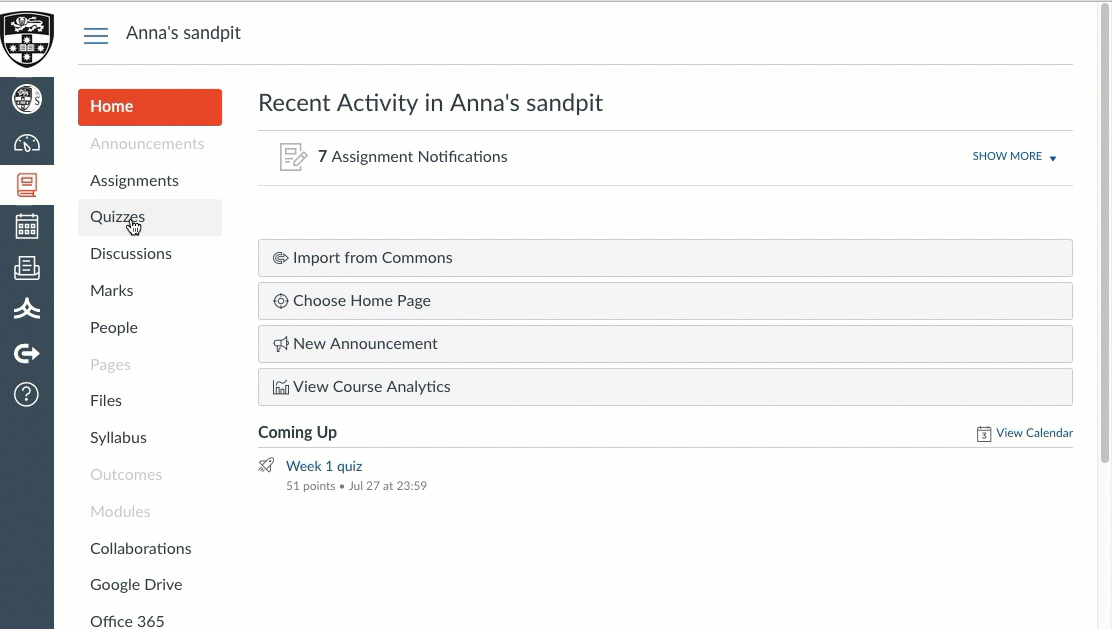Open the Courses book icon
Viewport: 1112px width, 629px height.
[x=27, y=185]
